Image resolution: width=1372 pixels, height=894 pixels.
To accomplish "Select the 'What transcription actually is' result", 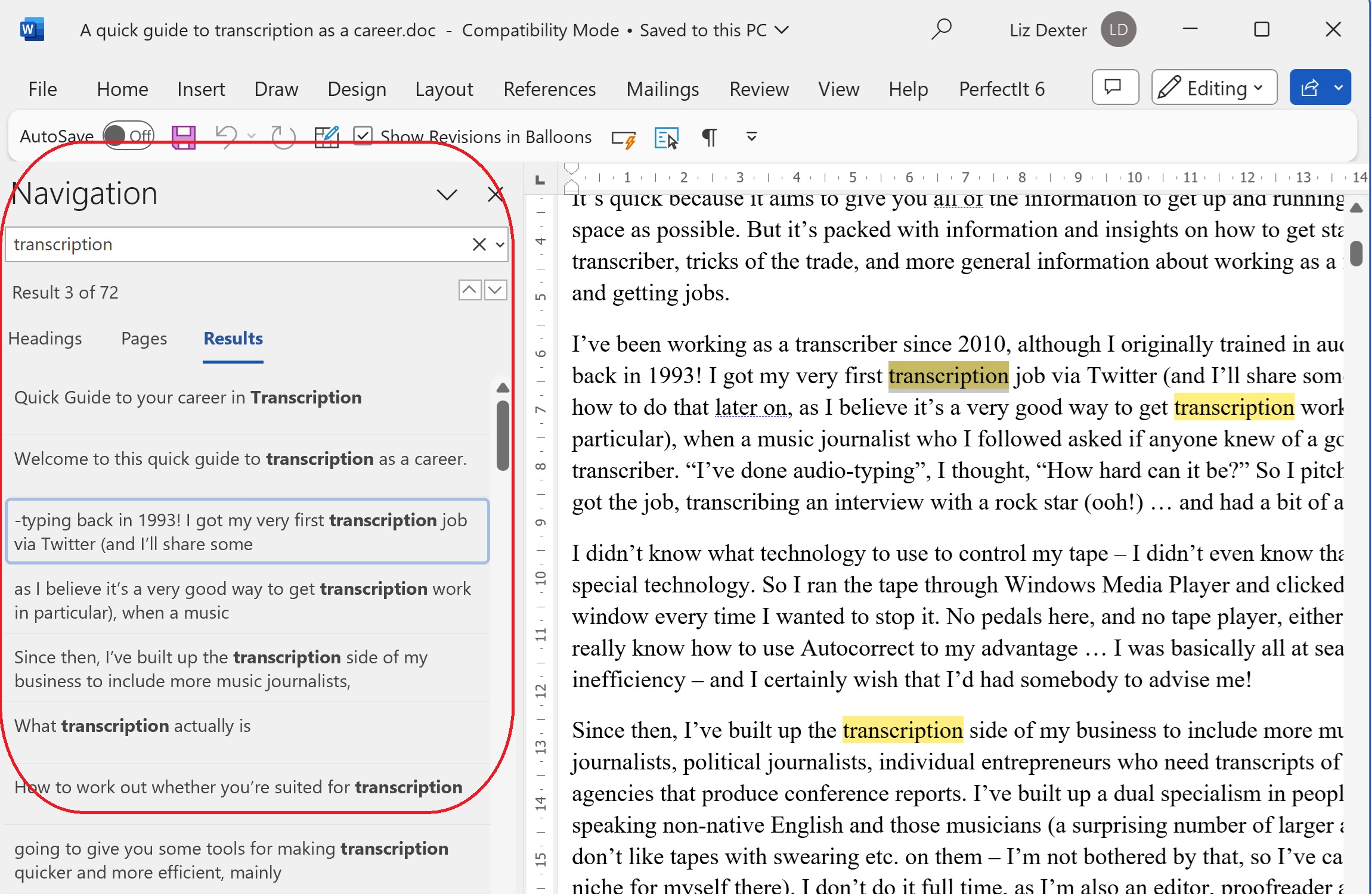I will tap(132, 726).
